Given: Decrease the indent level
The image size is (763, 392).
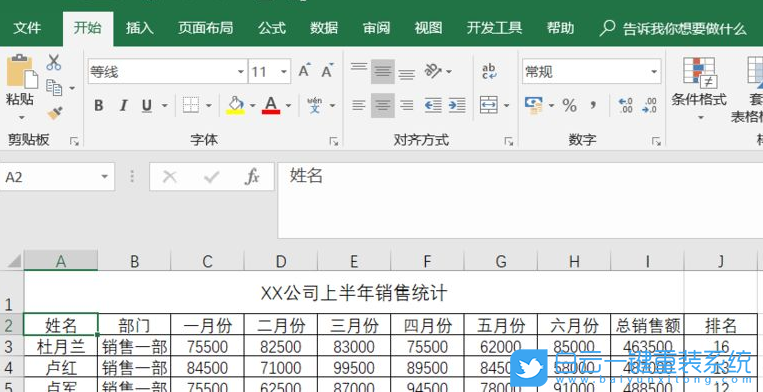Looking at the screenshot, I should coord(433,105).
